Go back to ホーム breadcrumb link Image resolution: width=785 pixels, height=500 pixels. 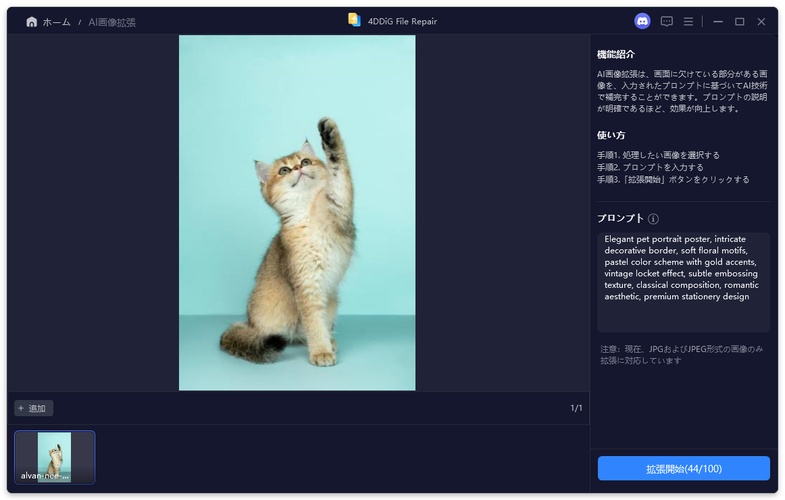tap(57, 23)
